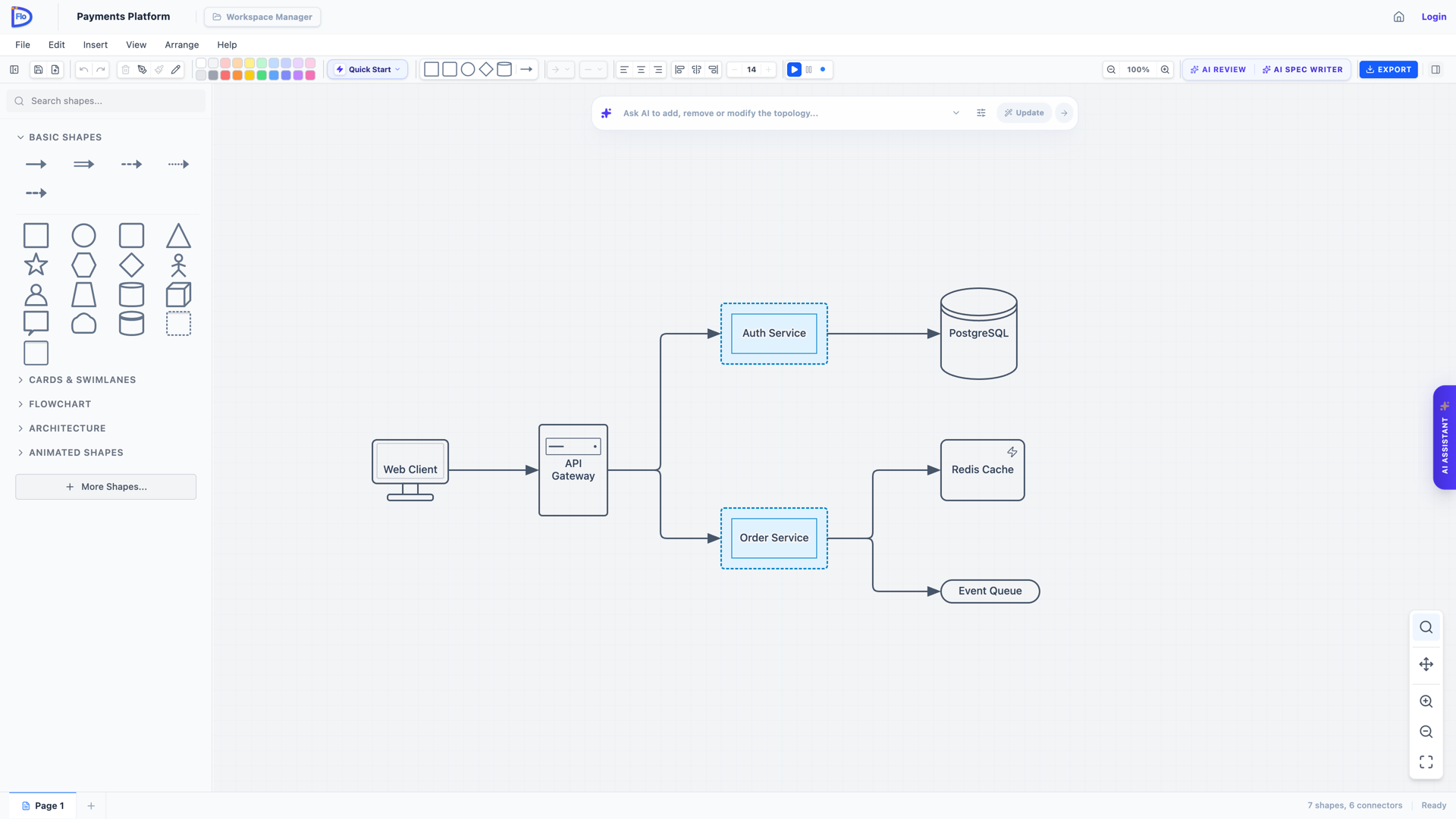This screenshot has width=1456, height=819.
Task: Insert a diamond from the toolbar
Action: tap(486, 70)
